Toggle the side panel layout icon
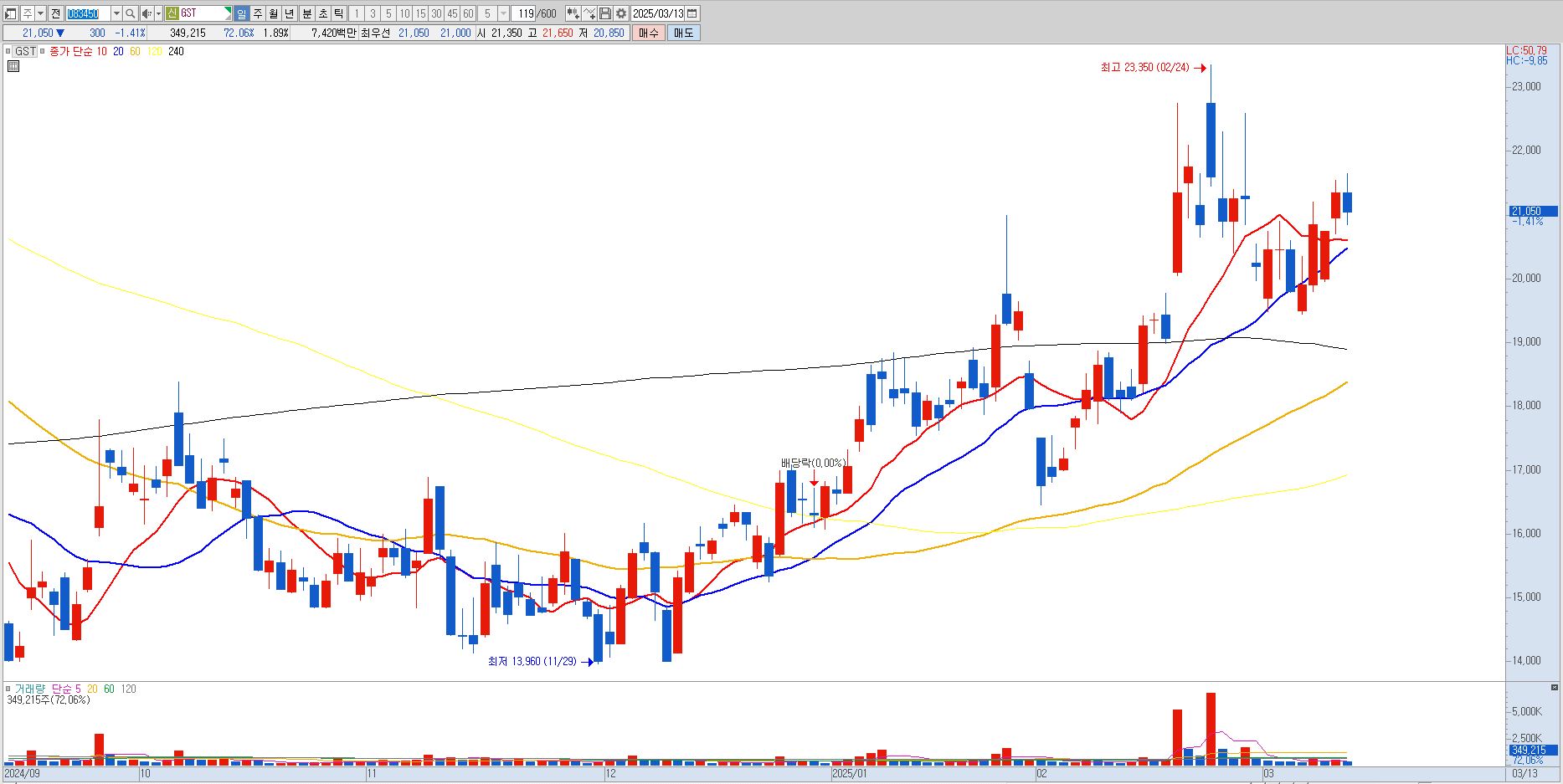1563x784 pixels. tap(11, 13)
